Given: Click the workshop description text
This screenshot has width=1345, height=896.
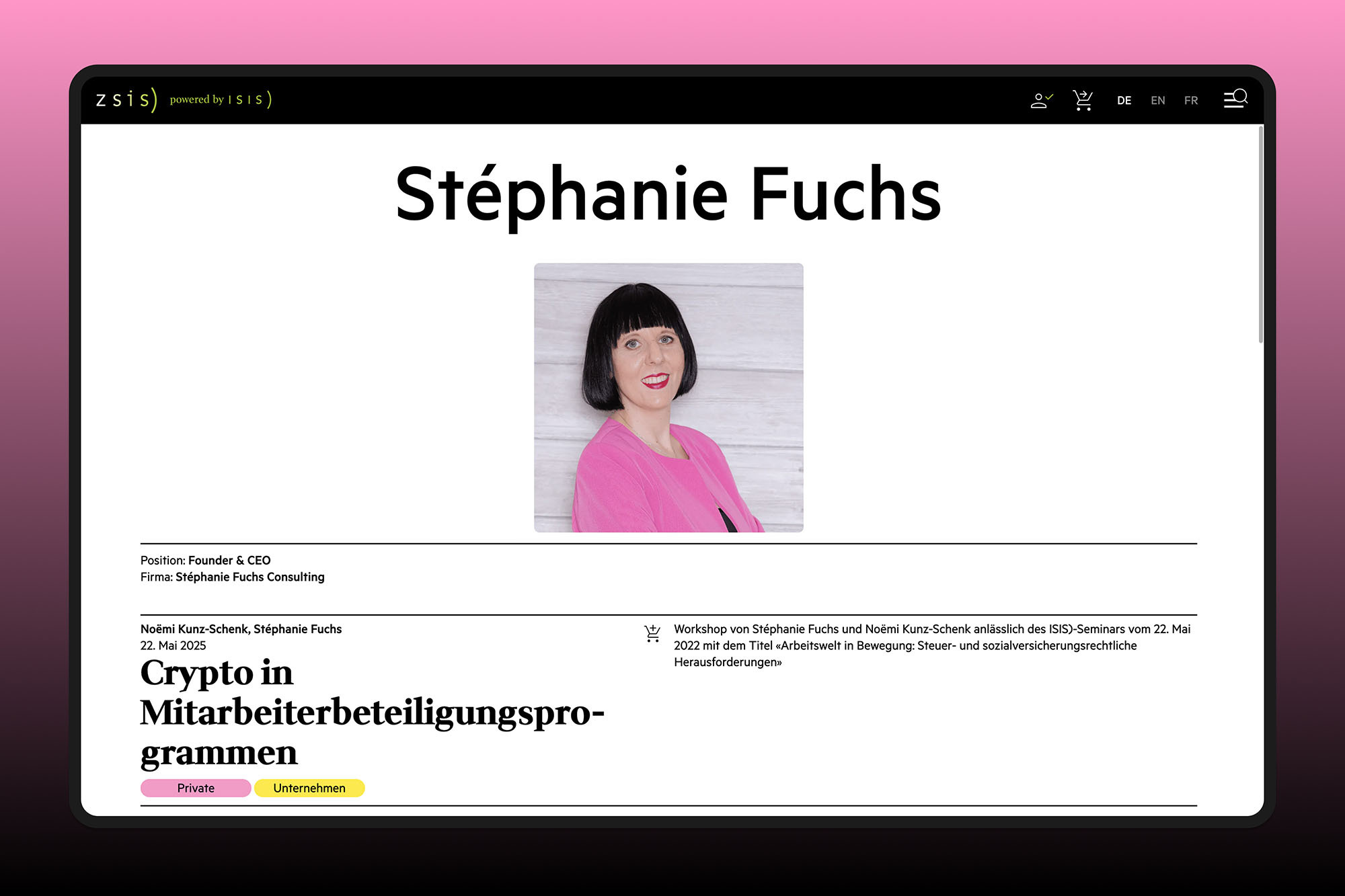Looking at the screenshot, I should click(931, 645).
